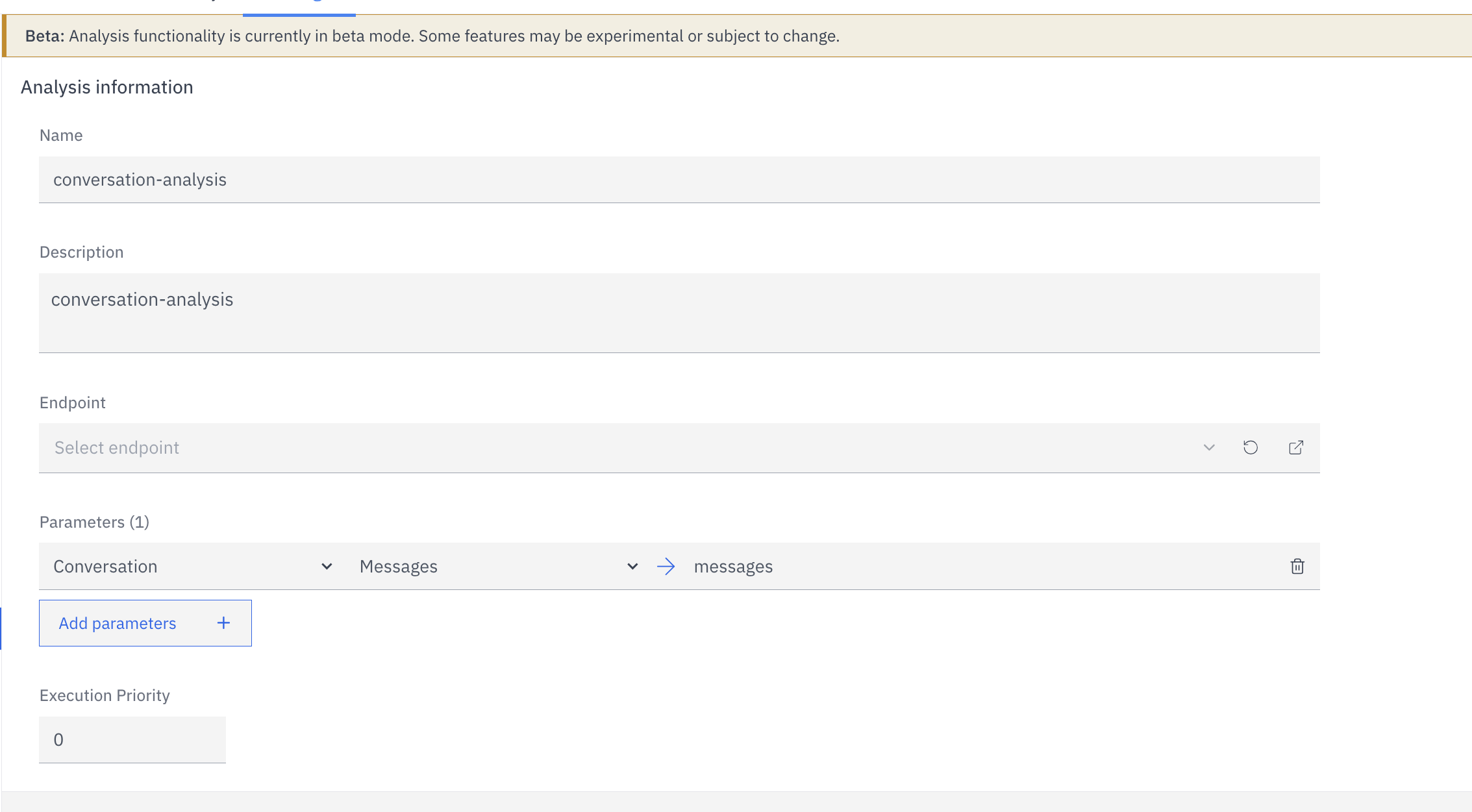Open the endpoint in a new tab
Viewport: 1472px width, 812px height.
coord(1296,447)
